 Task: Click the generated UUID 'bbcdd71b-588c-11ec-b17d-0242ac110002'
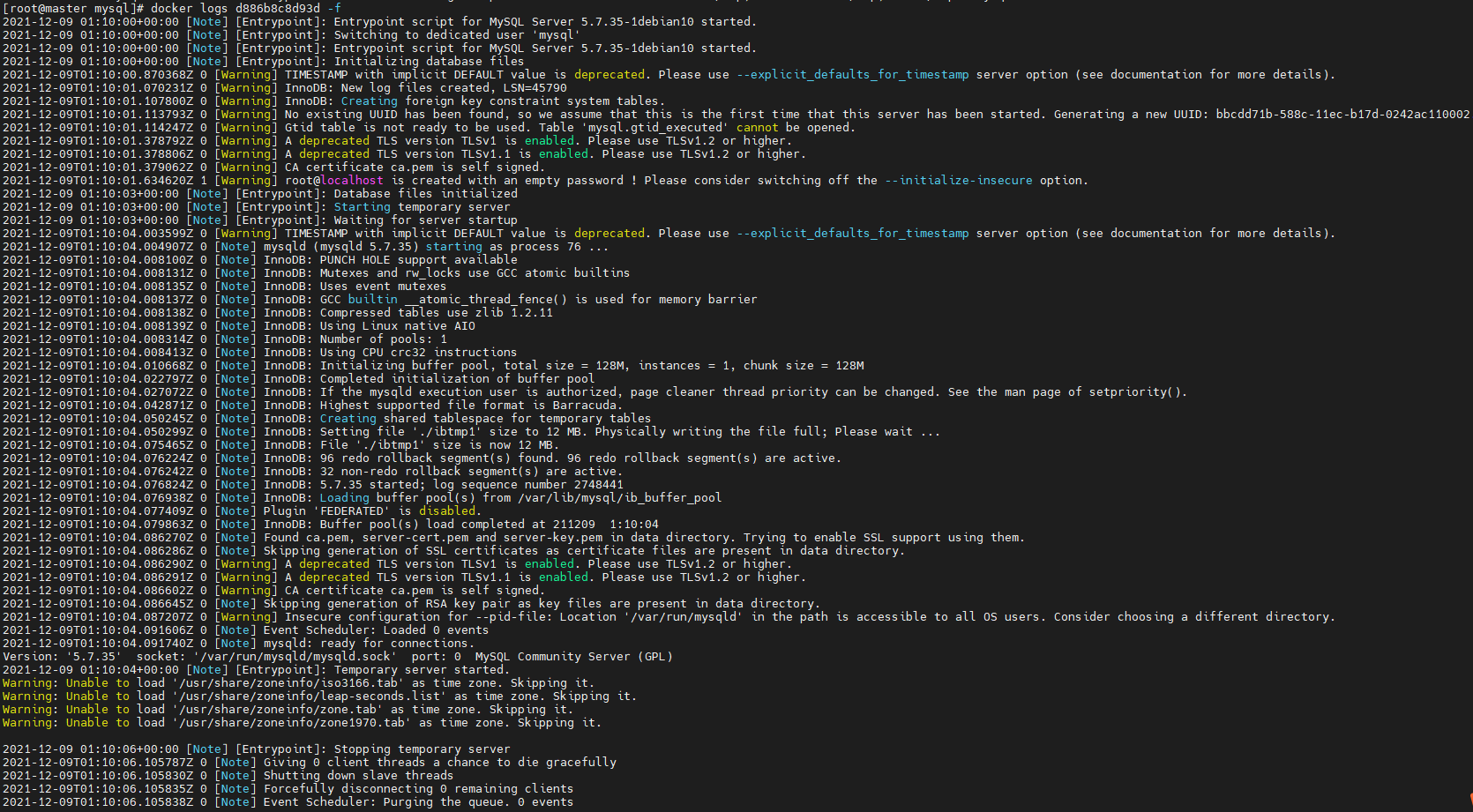coord(1342,114)
